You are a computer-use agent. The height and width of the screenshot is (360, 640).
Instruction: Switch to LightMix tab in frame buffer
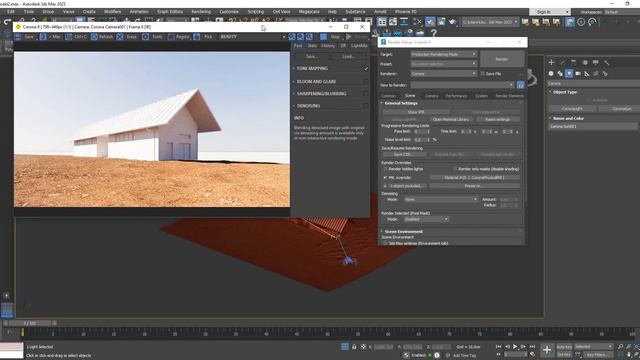[359, 46]
